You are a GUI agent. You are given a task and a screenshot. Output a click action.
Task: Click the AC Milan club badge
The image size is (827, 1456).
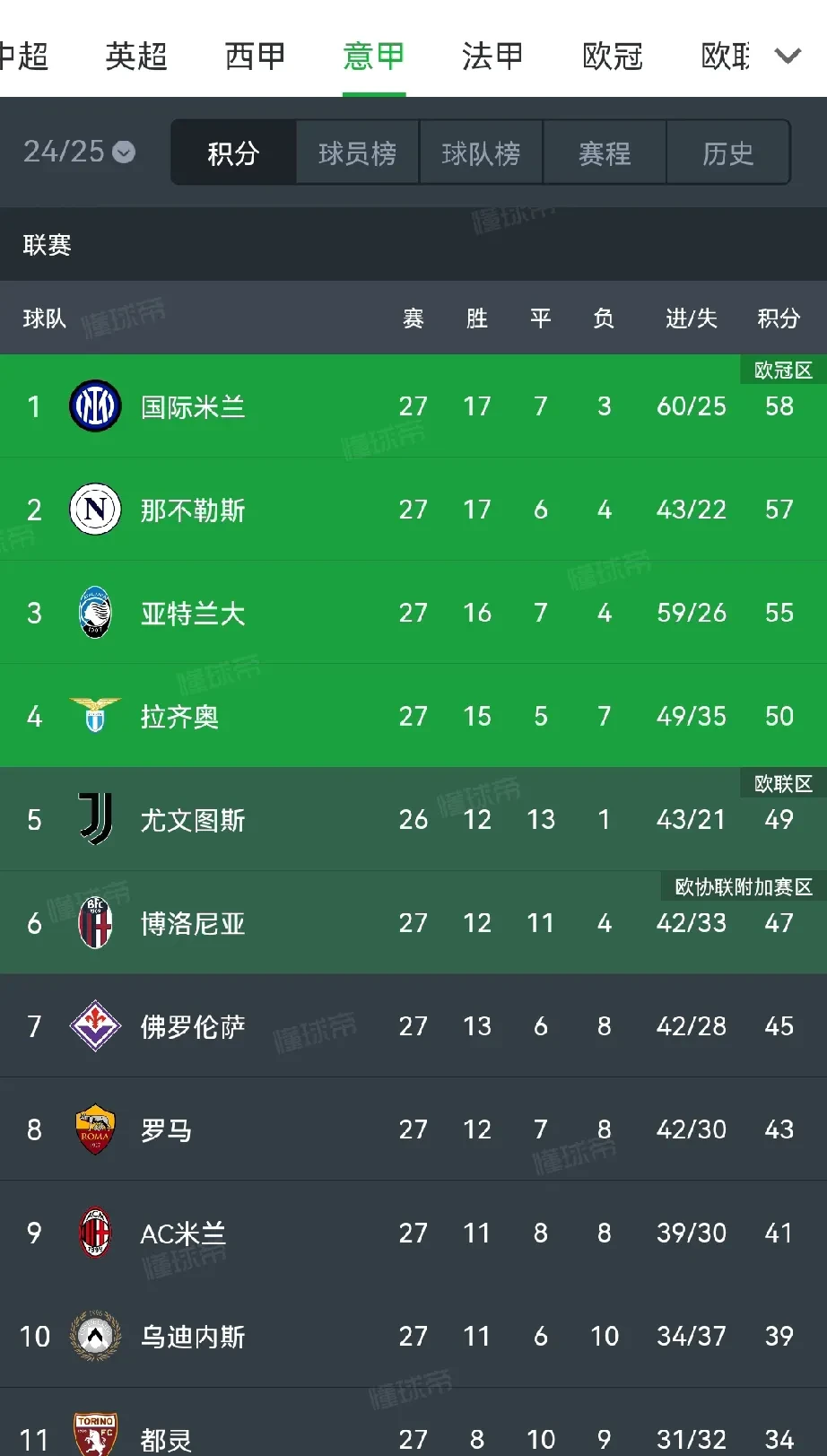click(95, 1233)
